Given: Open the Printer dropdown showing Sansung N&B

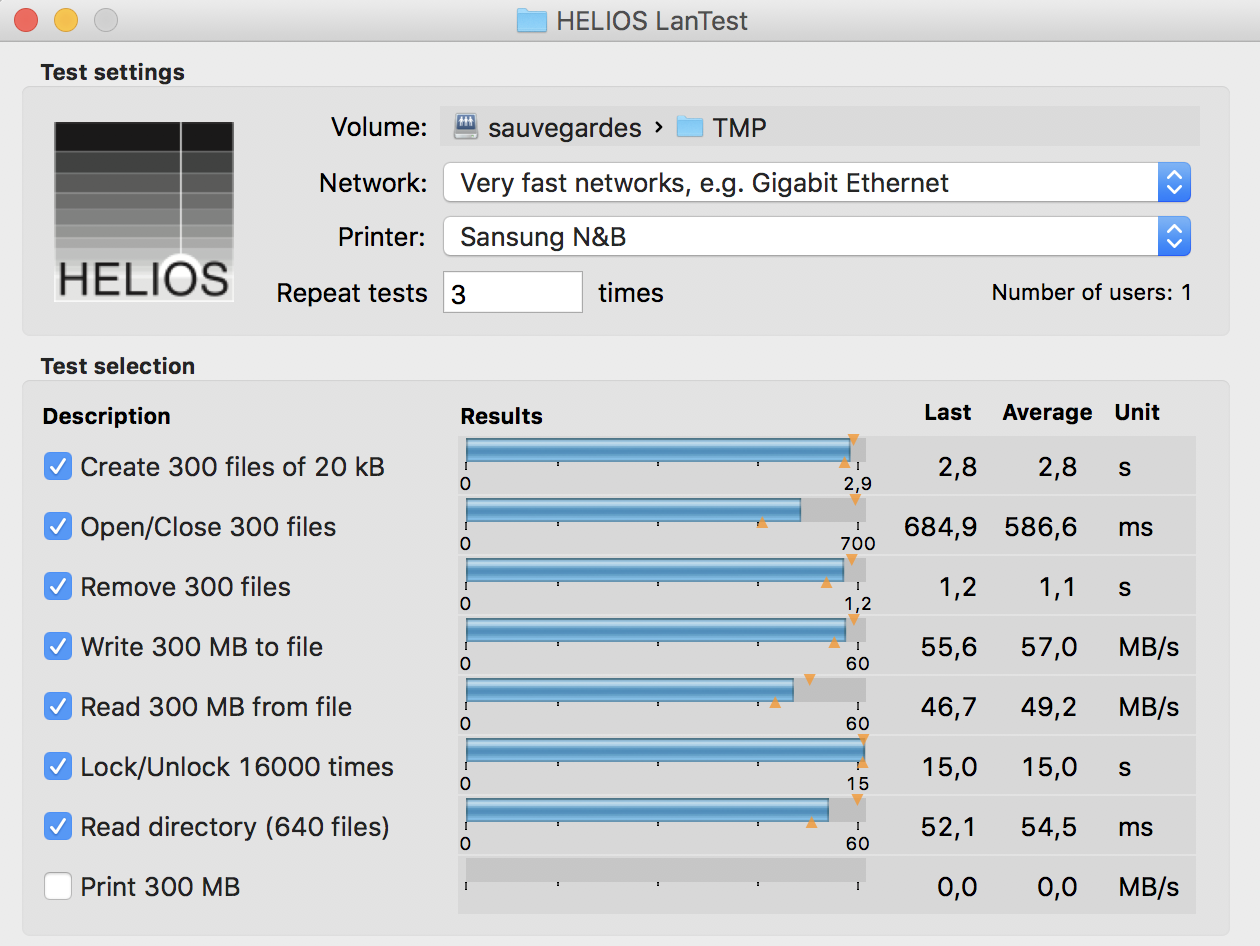Looking at the screenshot, I should coord(817,237).
